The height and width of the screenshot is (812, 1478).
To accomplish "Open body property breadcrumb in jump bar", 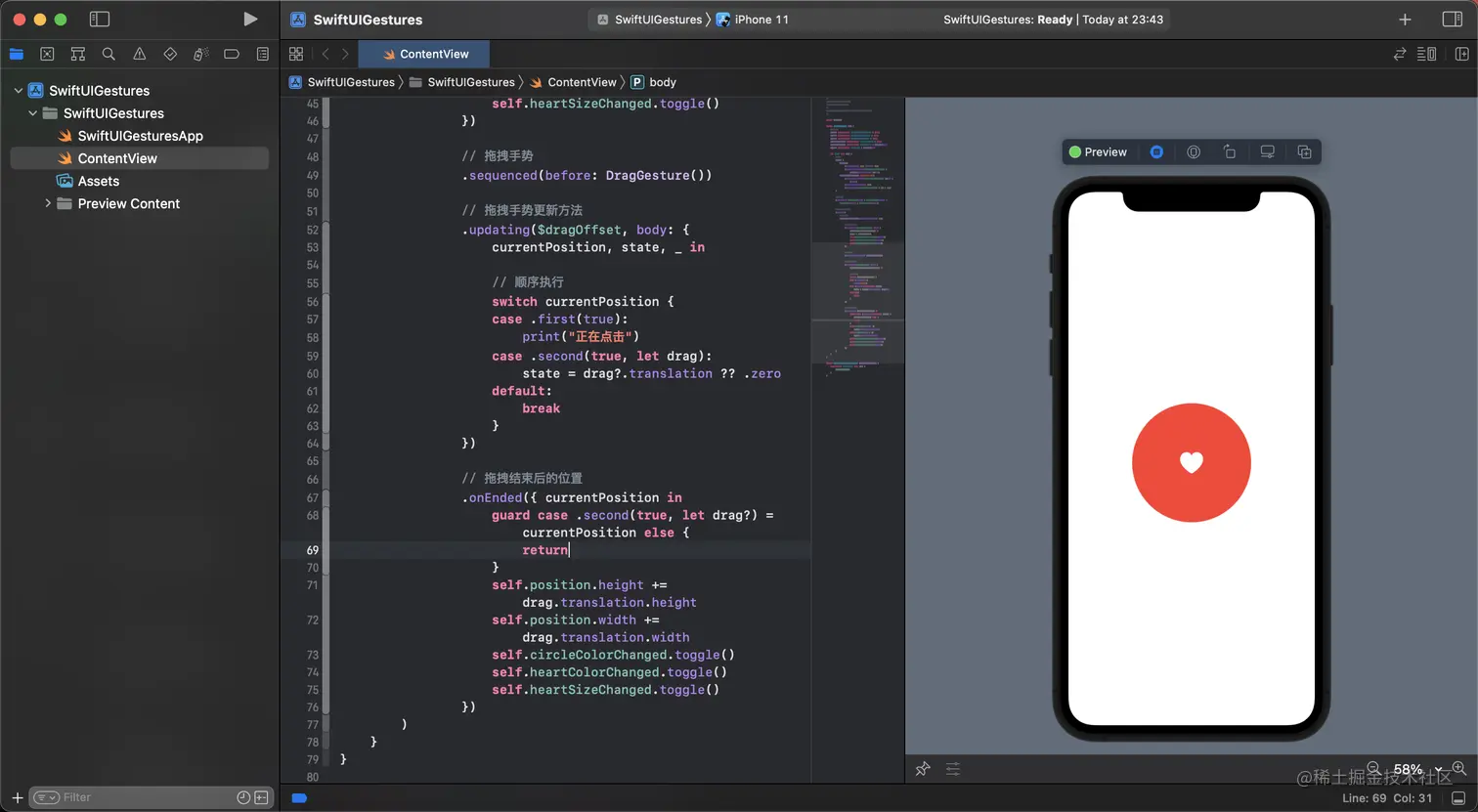I will [x=654, y=82].
